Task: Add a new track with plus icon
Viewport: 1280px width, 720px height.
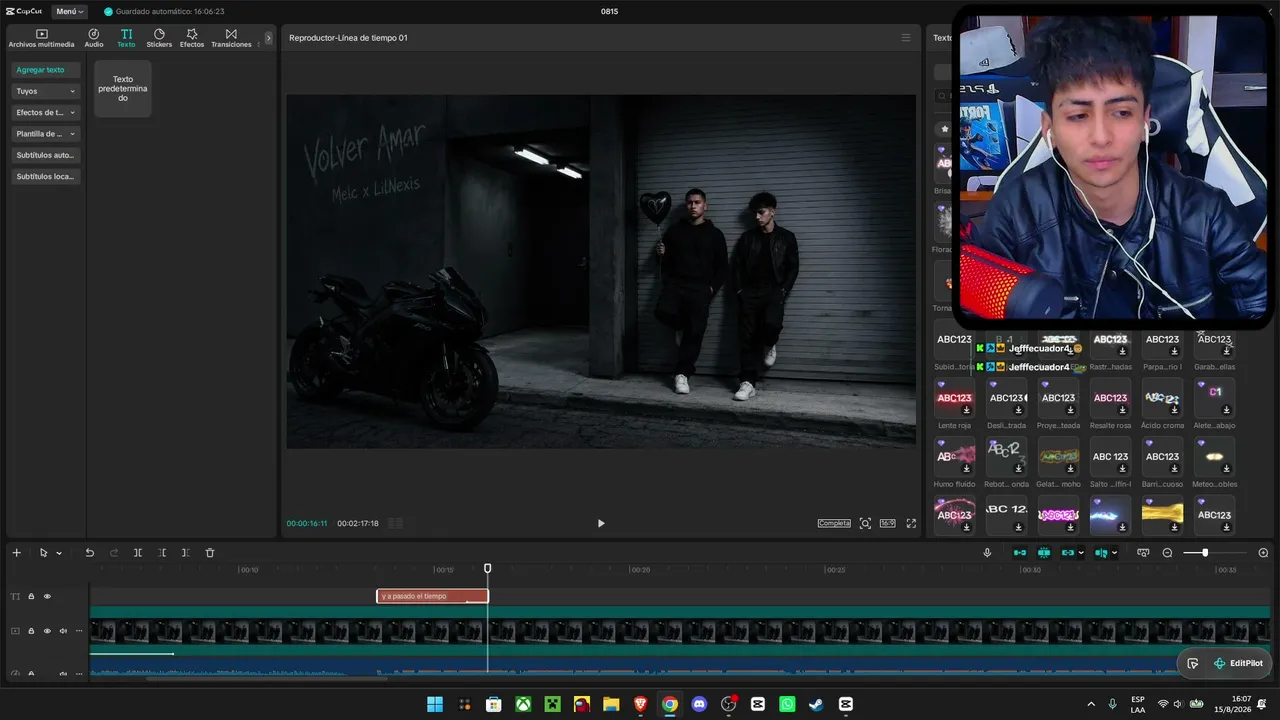Action: point(16,553)
